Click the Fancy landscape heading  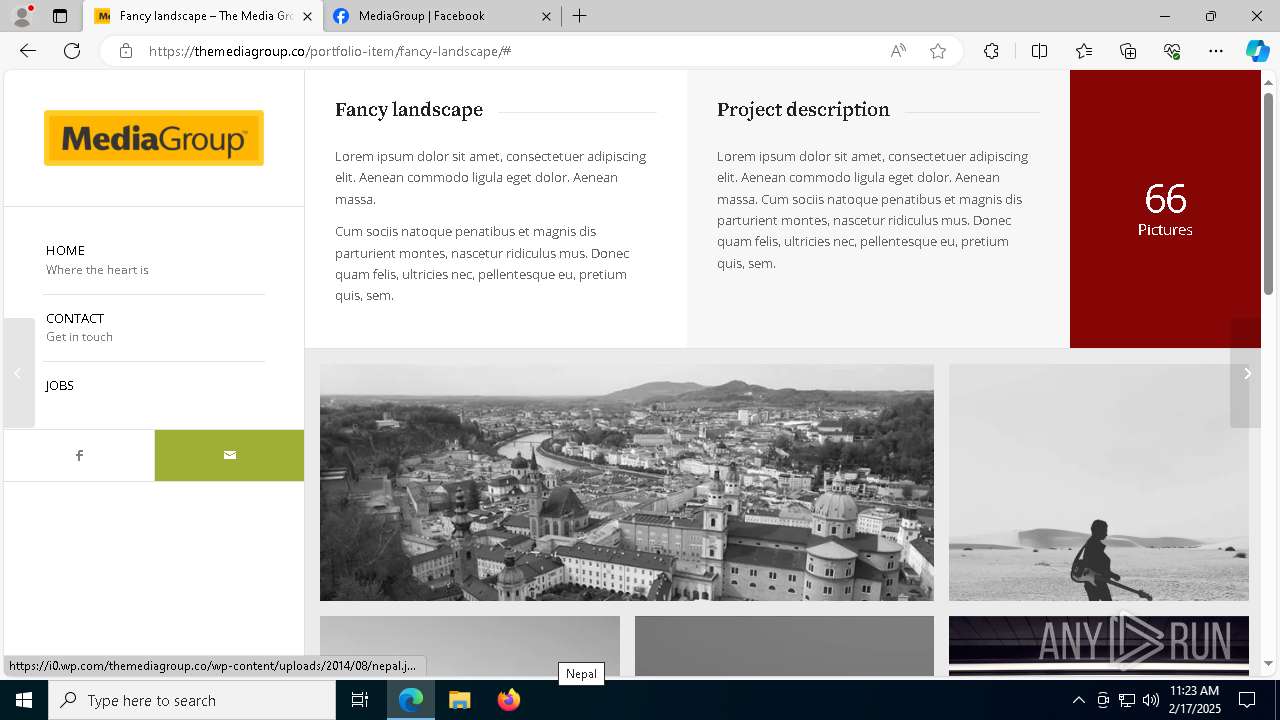[409, 110]
